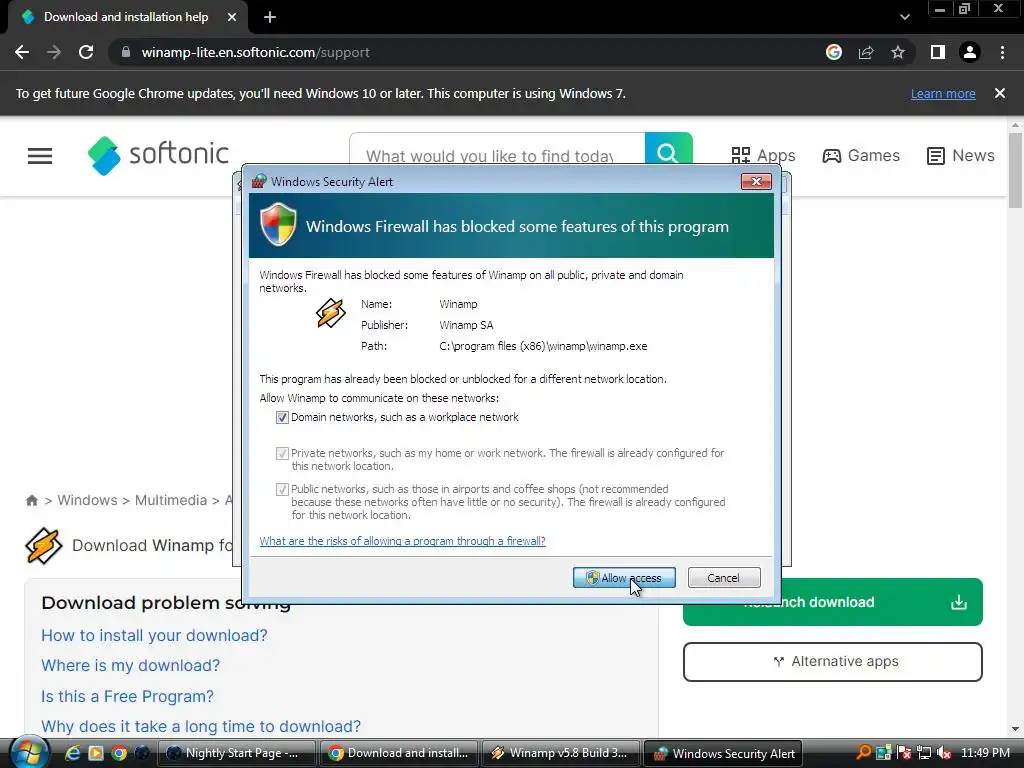Image resolution: width=1024 pixels, height=768 pixels.
Task: Click the 11:49 PM clock
Action: coord(985,753)
